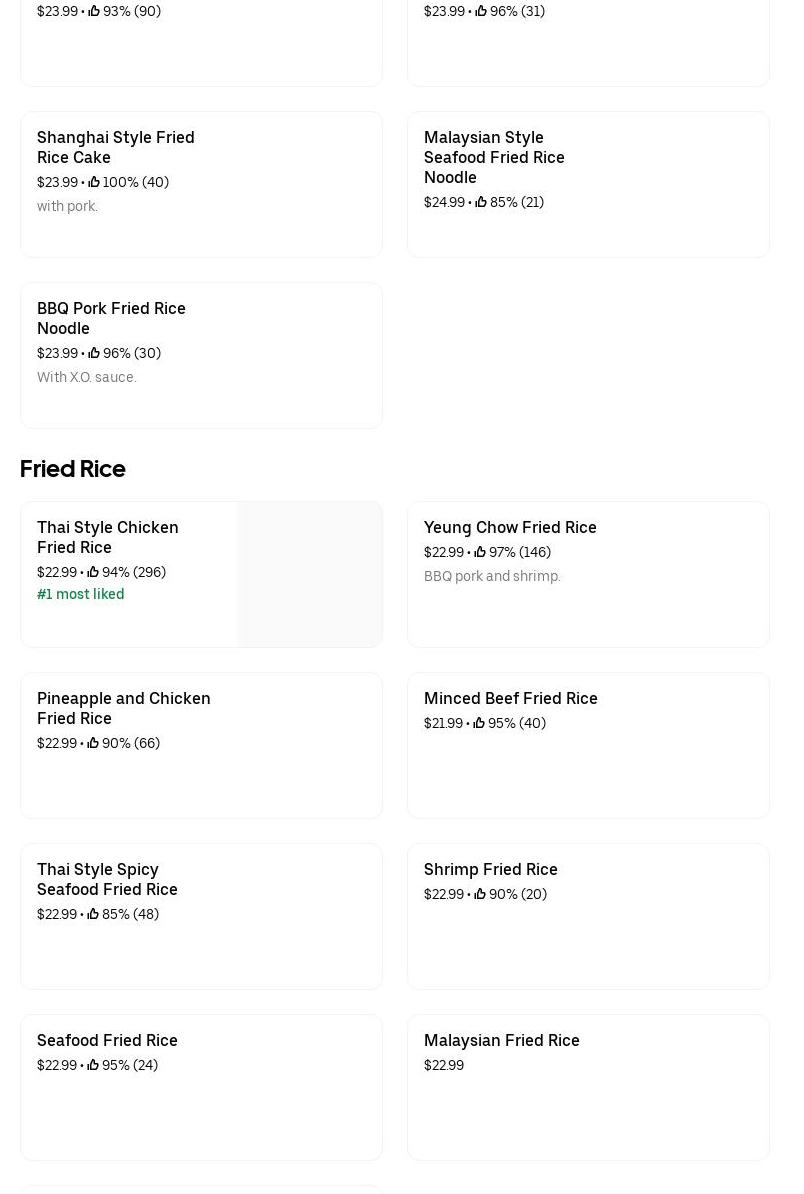Select Yeung Chow Fried Rice title
This screenshot has width=804, height=1194.
tap(510, 527)
